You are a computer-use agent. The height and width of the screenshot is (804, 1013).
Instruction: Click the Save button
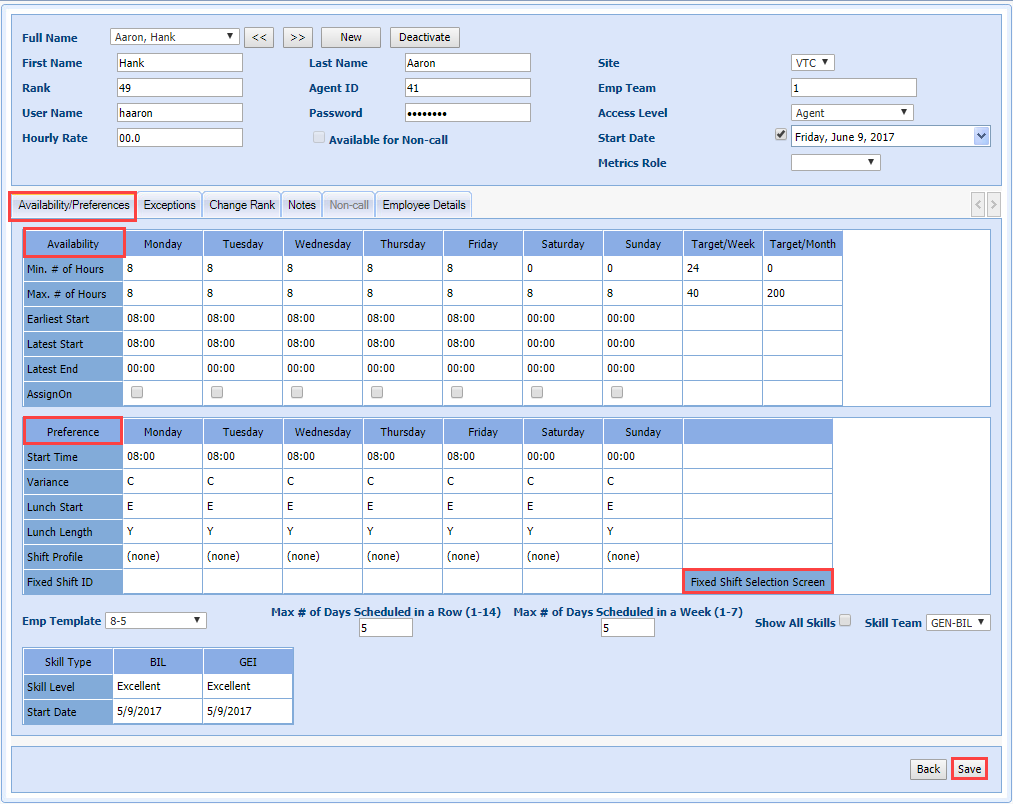click(x=969, y=769)
